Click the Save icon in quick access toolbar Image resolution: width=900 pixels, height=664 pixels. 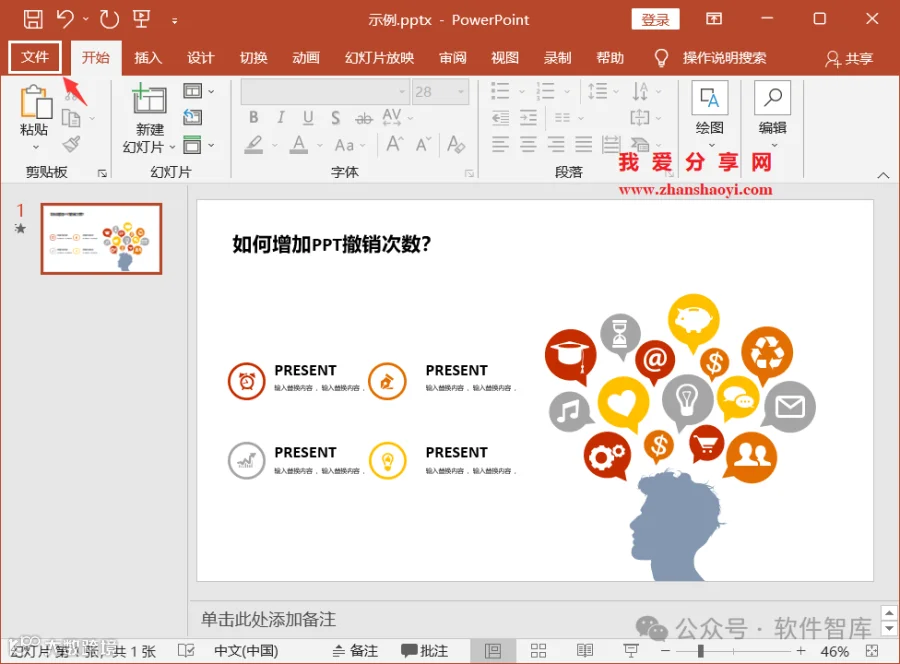[33, 19]
